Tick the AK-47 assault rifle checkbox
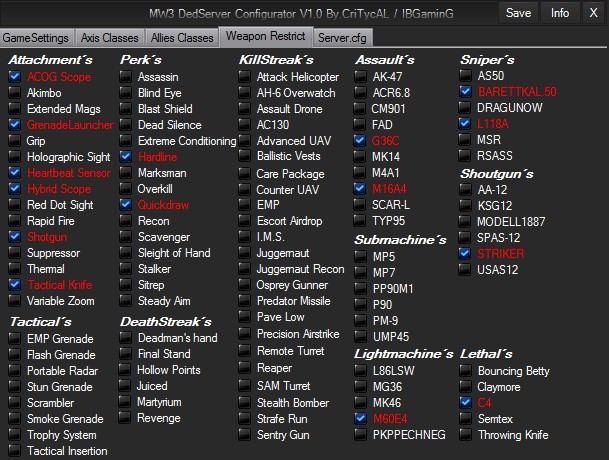Viewport: 609px width, 460px height. click(x=360, y=77)
